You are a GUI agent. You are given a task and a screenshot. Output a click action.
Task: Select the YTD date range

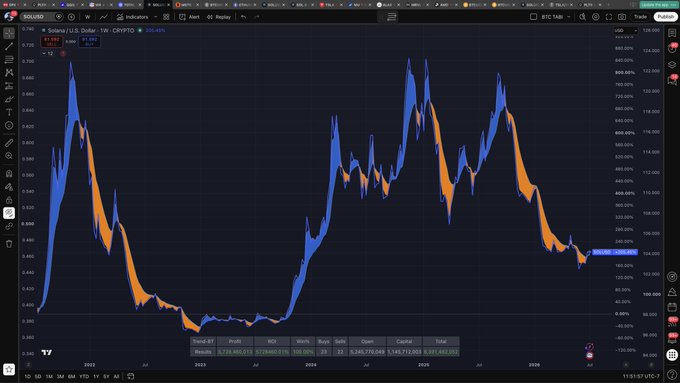tap(84, 376)
